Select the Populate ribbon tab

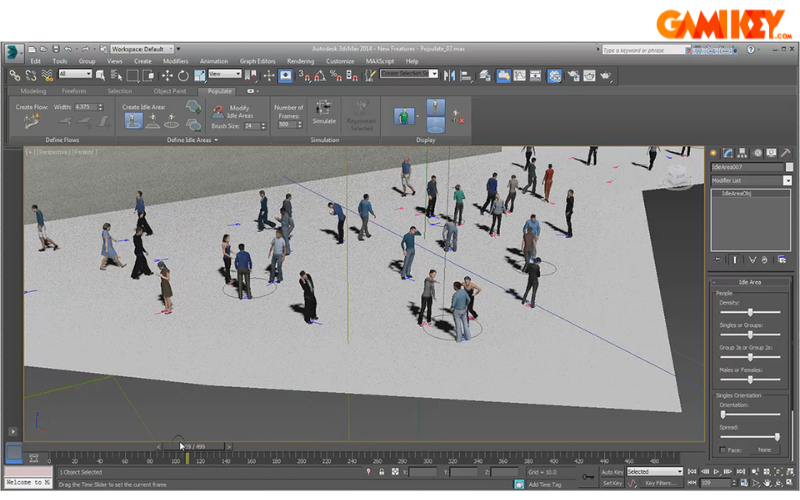point(219,91)
